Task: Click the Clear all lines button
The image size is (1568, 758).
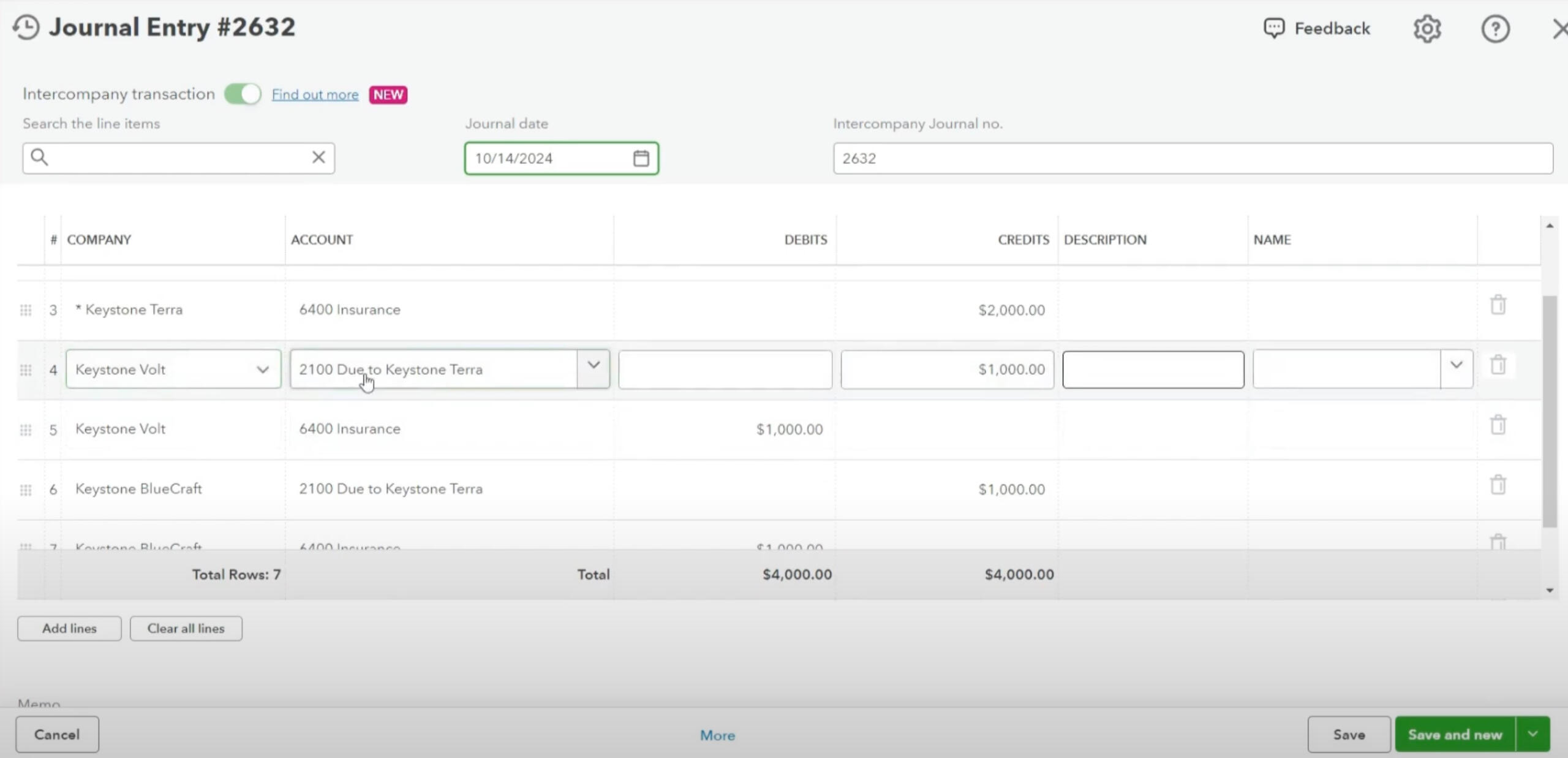Action: tap(186, 629)
